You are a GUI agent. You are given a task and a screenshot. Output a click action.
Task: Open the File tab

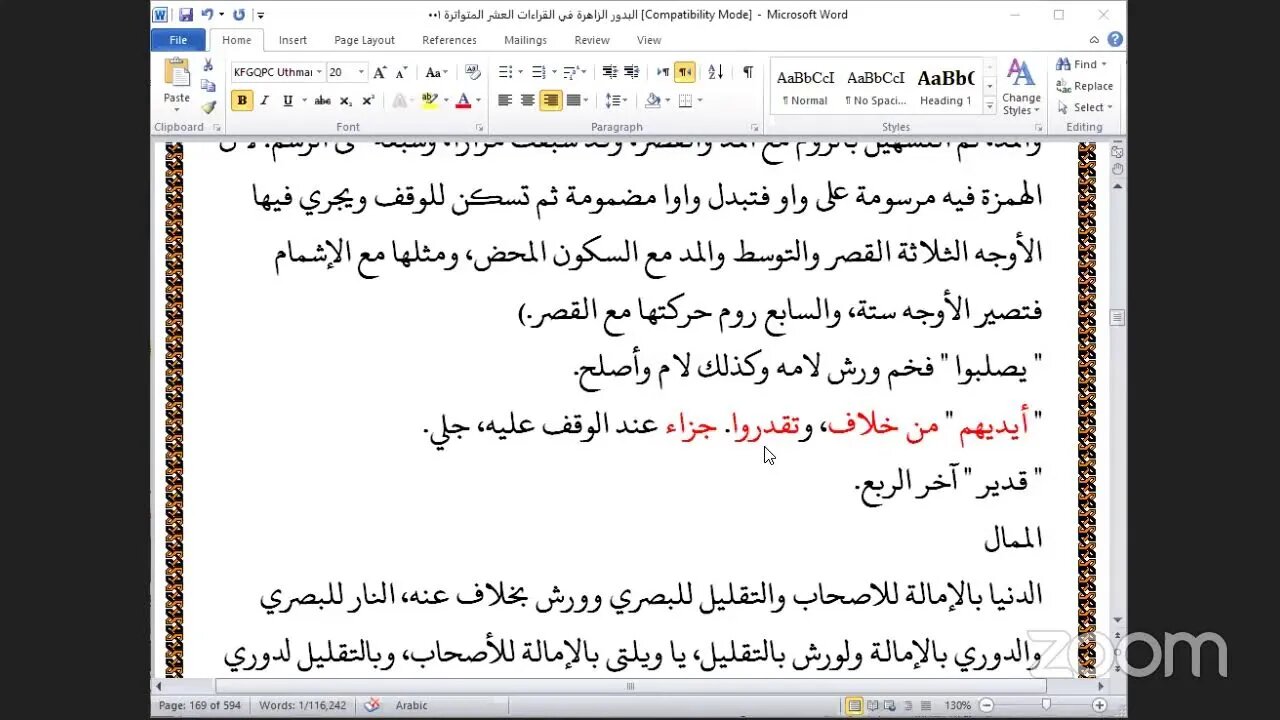(178, 40)
